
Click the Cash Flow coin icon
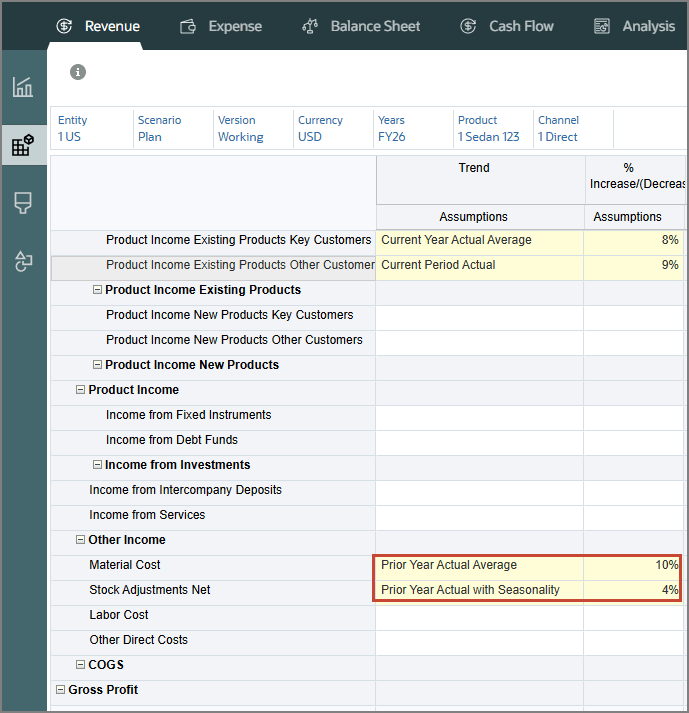[468, 26]
